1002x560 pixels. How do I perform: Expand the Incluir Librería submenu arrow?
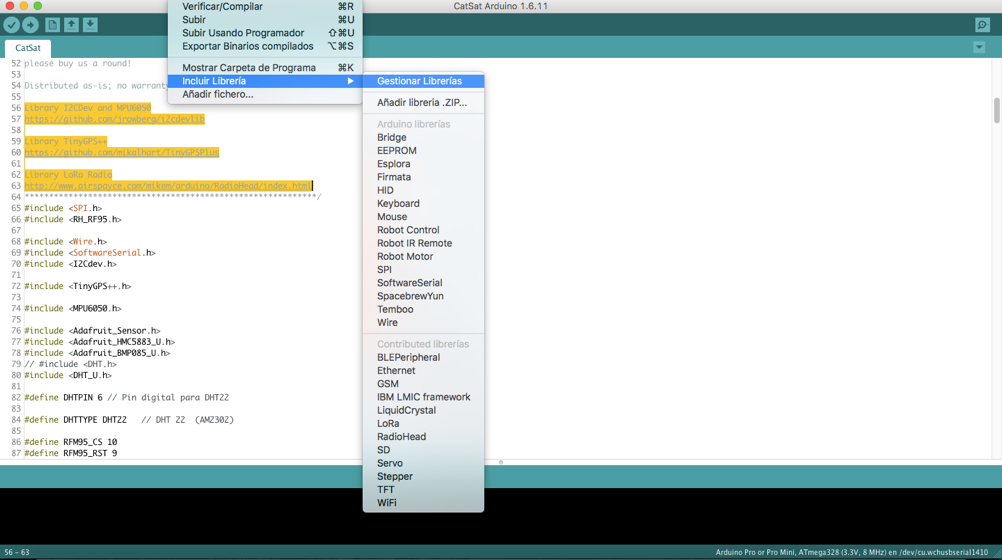click(350, 81)
